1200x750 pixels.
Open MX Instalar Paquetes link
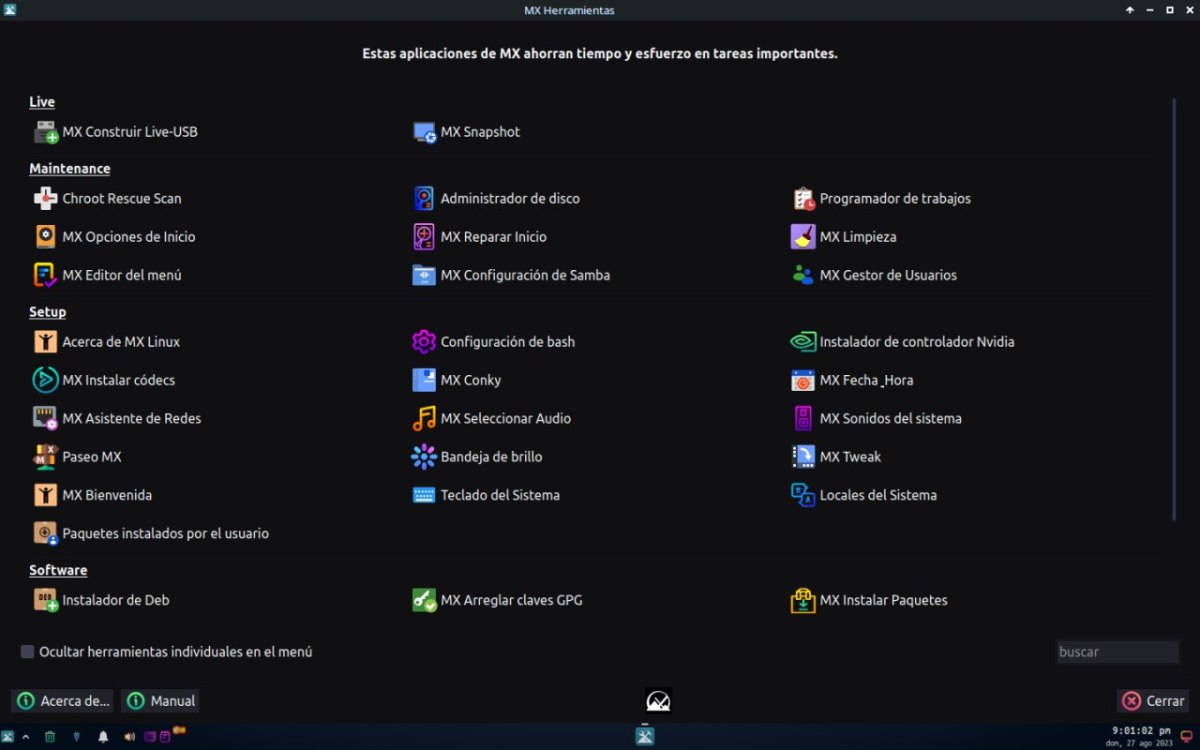coord(883,601)
